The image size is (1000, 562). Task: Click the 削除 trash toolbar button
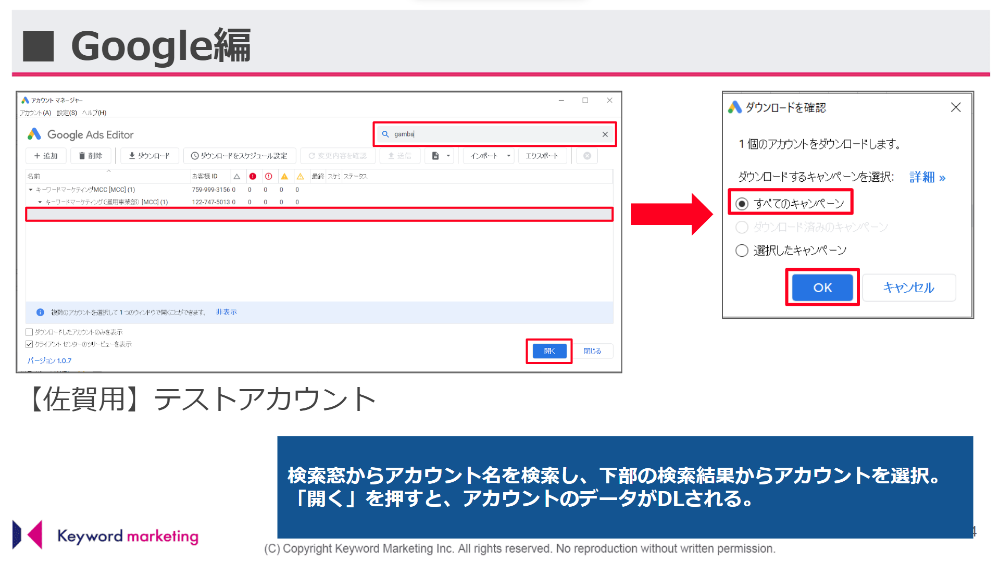(91, 156)
